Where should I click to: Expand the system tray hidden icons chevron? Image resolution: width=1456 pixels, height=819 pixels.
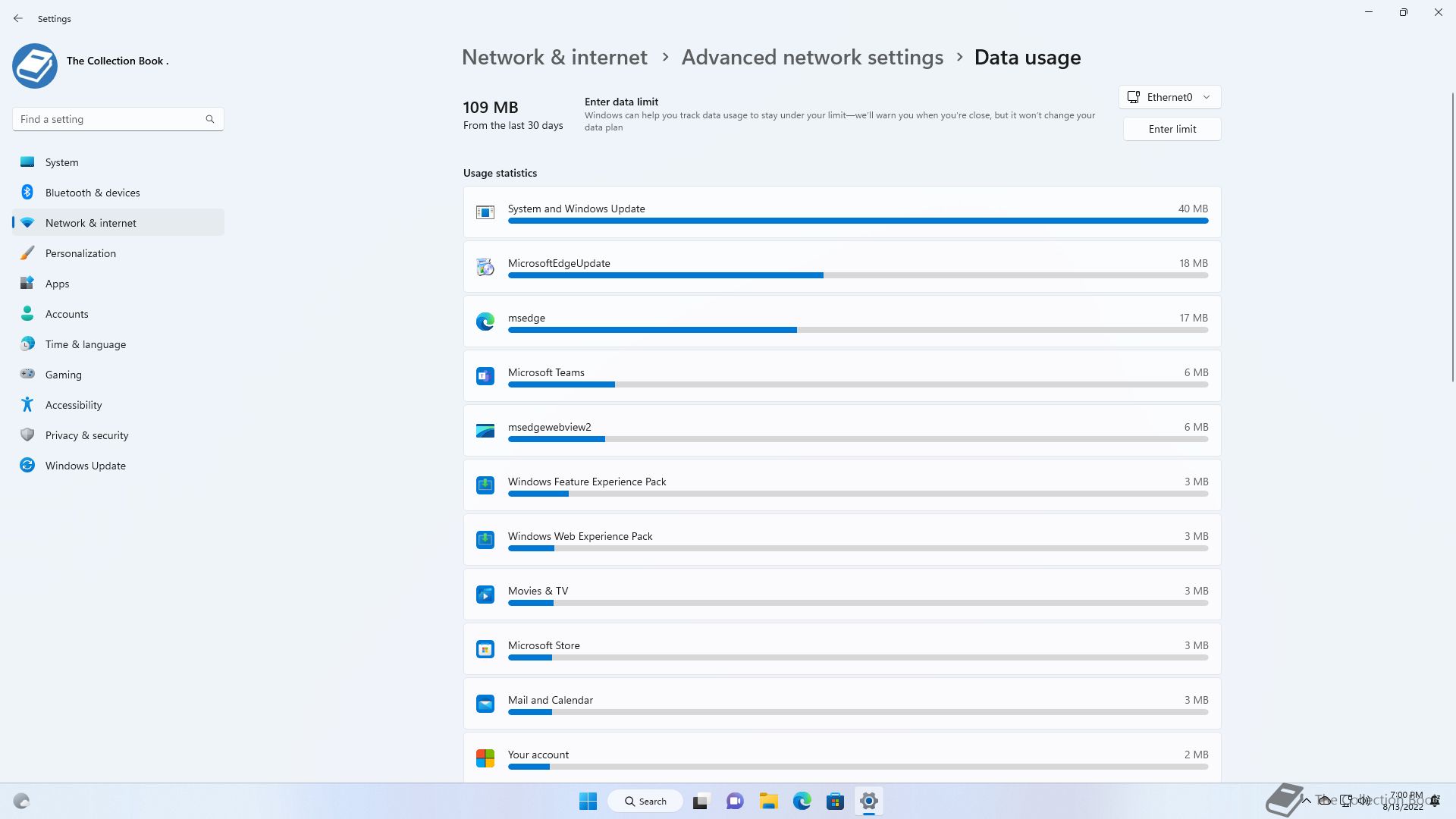(x=1307, y=801)
